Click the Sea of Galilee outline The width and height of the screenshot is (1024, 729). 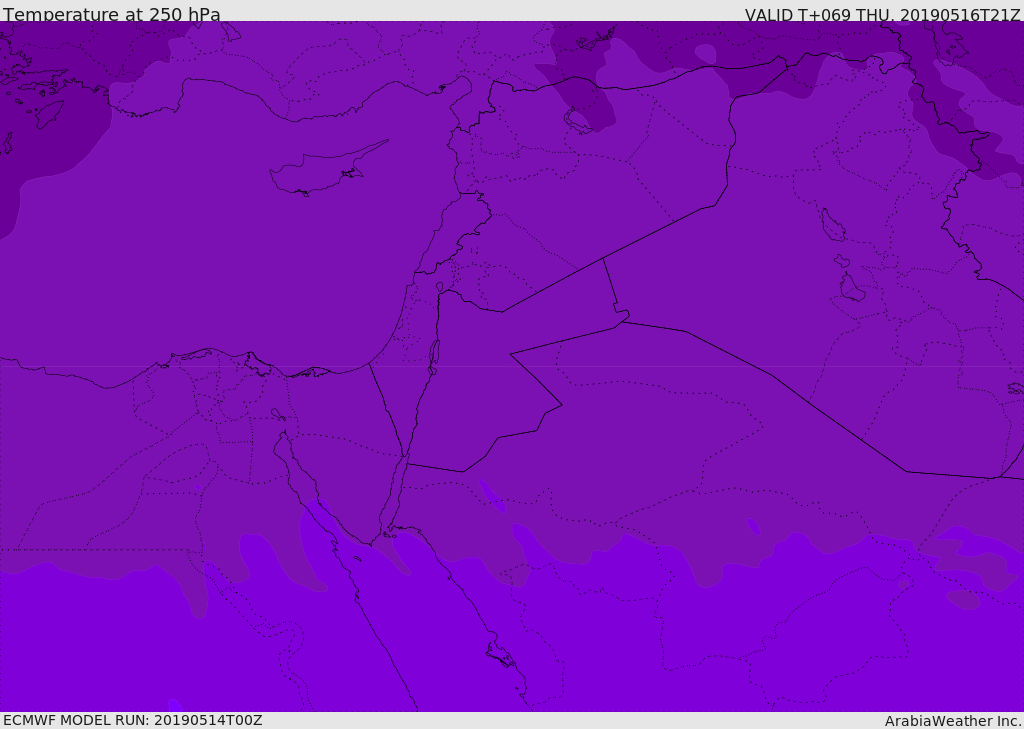(x=440, y=287)
